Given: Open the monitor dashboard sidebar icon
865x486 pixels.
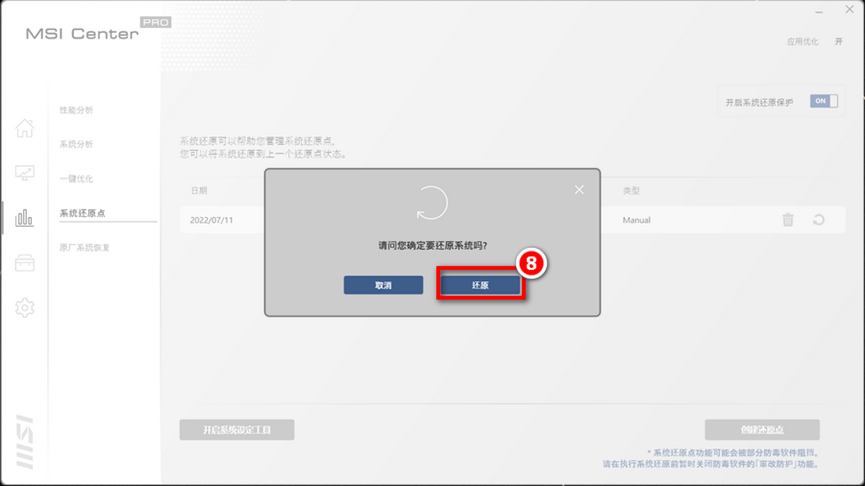Looking at the screenshot, I should coord(25,173).
